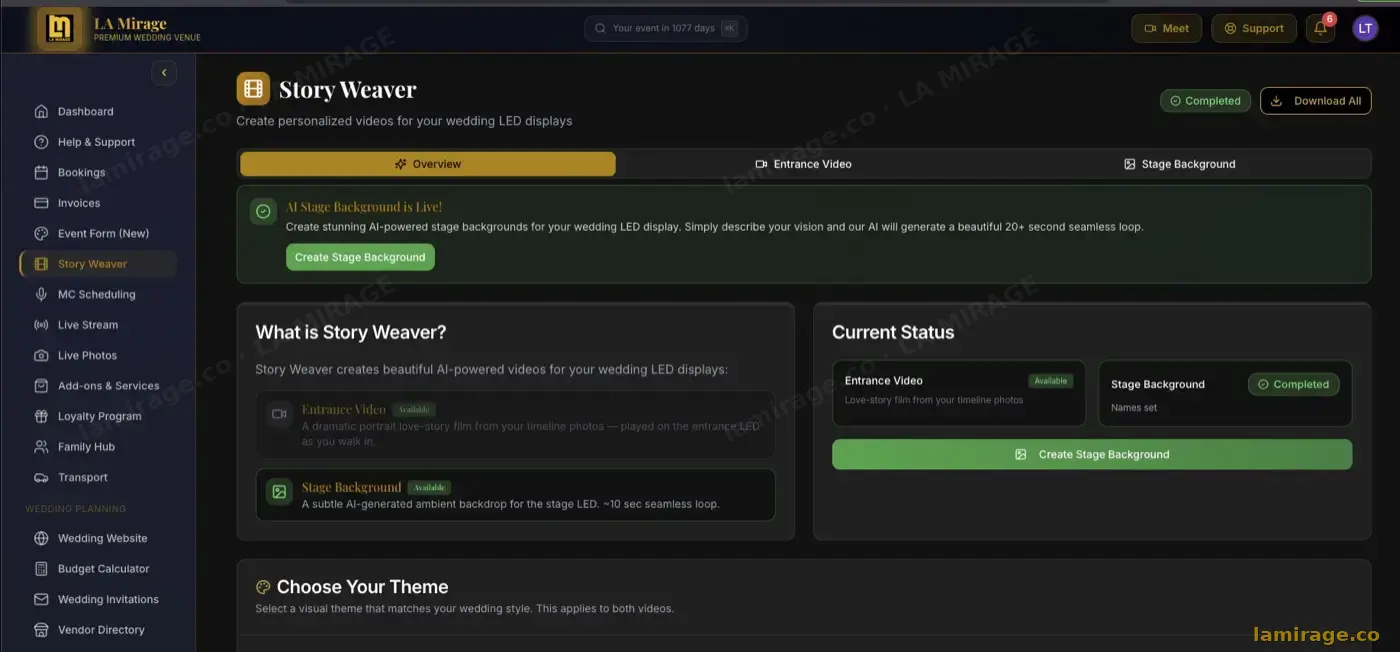The image size is (1400, 652).
Task: Click the green check icon in banner
Action: [263, 211]
